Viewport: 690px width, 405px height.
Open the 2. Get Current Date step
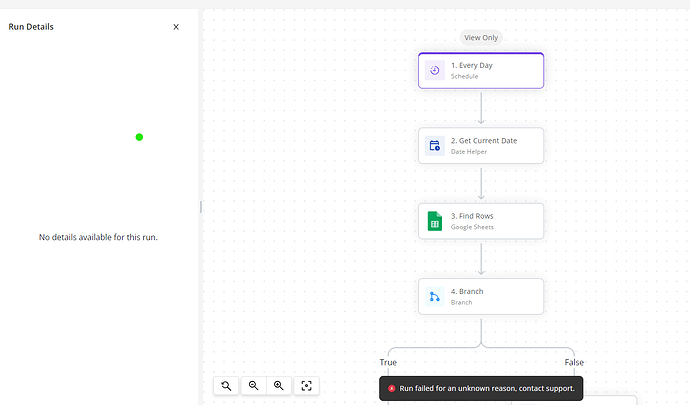point(481,146)
